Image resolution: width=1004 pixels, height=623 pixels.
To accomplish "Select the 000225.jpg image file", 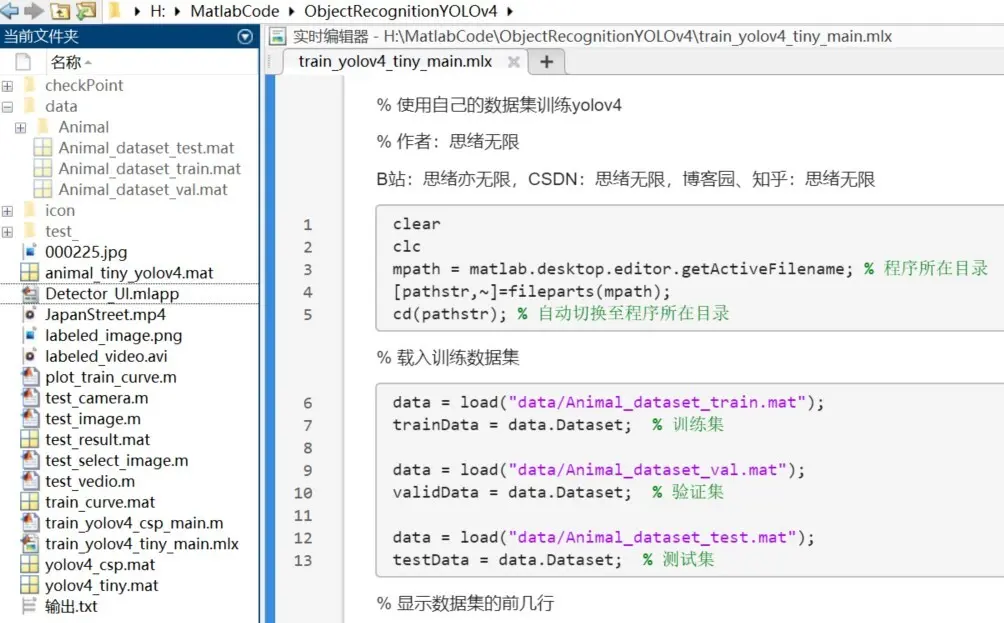I will click(x=86, y=252).
